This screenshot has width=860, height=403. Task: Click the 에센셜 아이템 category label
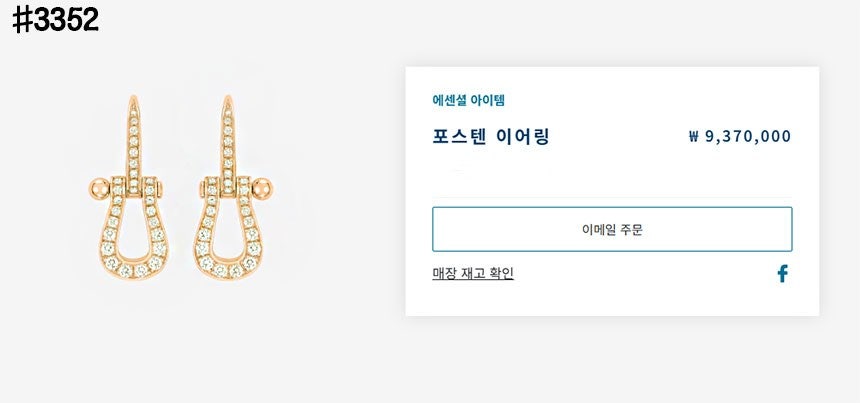(468, 100)
